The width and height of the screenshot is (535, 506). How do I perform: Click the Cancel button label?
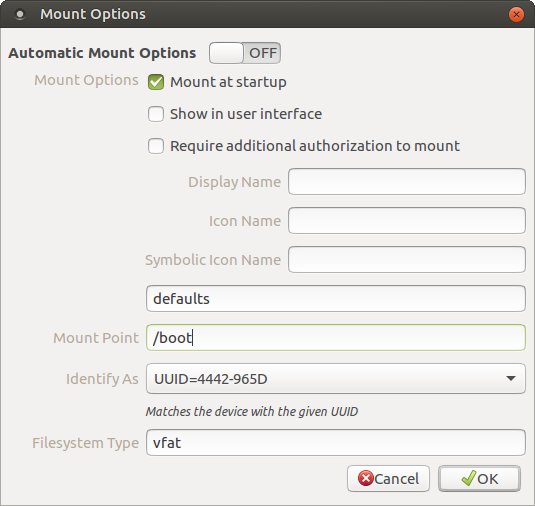(396, 479)
